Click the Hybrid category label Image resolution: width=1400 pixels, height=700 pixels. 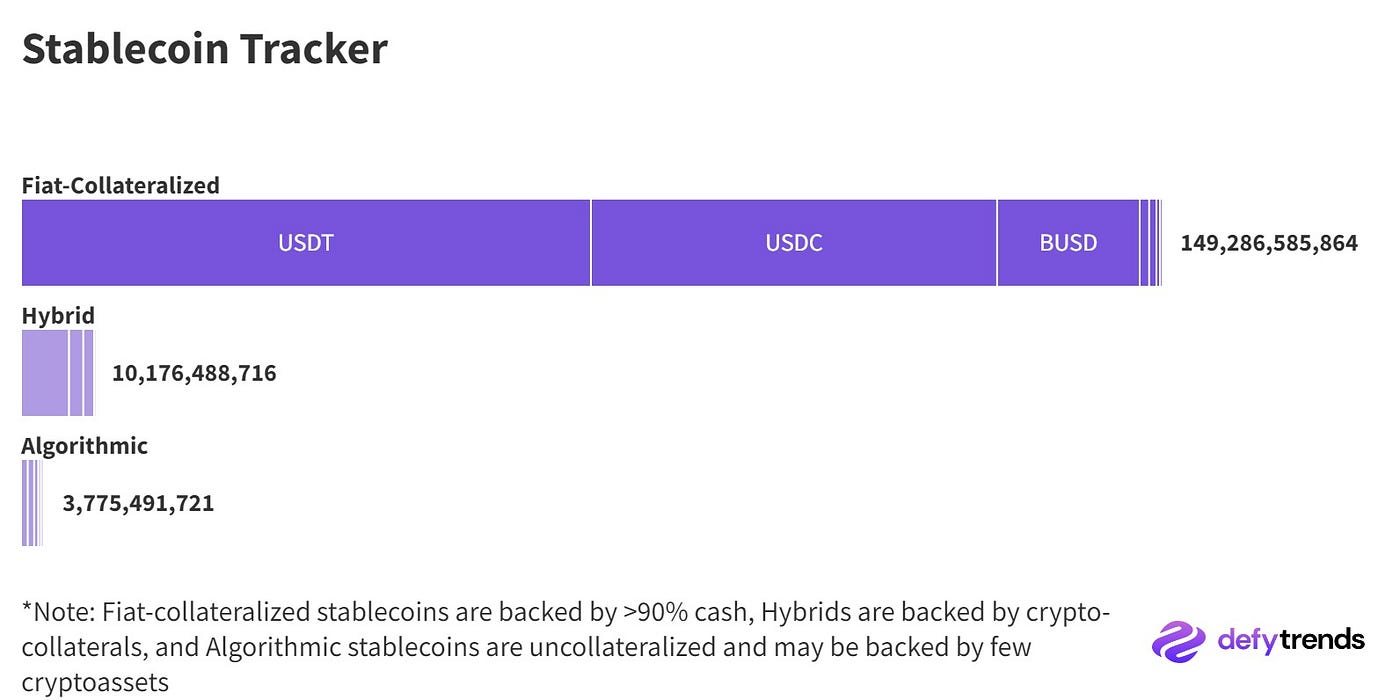pos(58,316)
